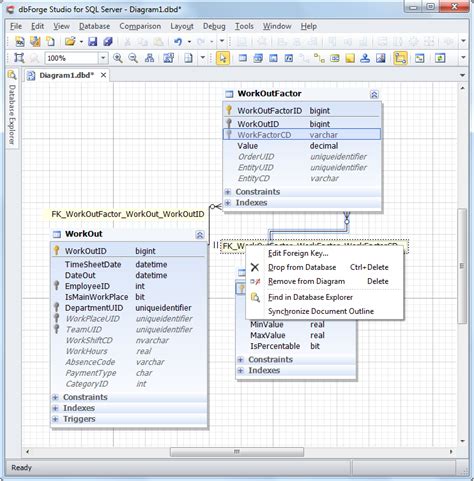Expand Constraints in the WorkOut table
474x481 pixels.
coord(55,397)
